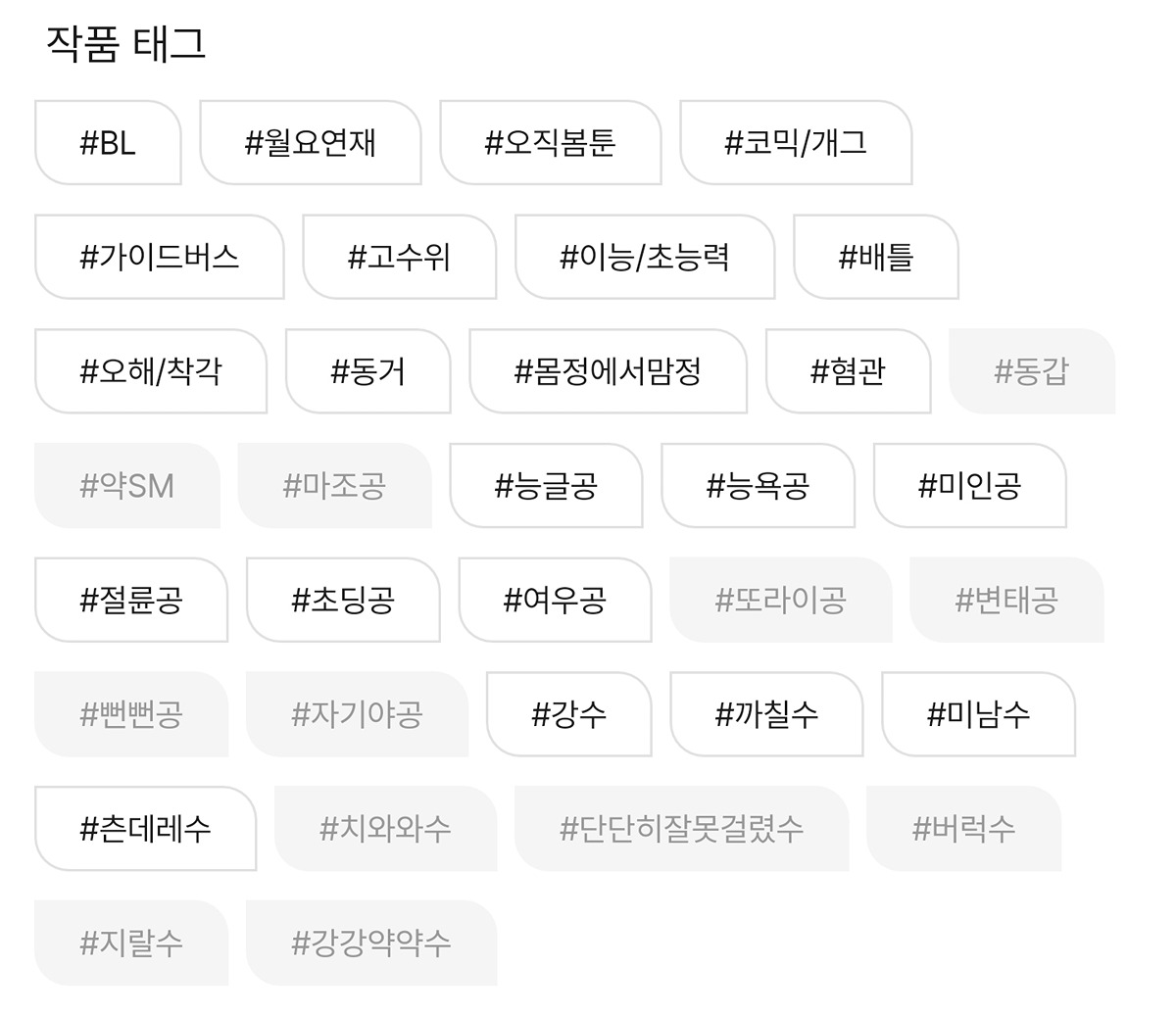
Task: Click the #미인공 tag chip
Action: pos(969,486)
